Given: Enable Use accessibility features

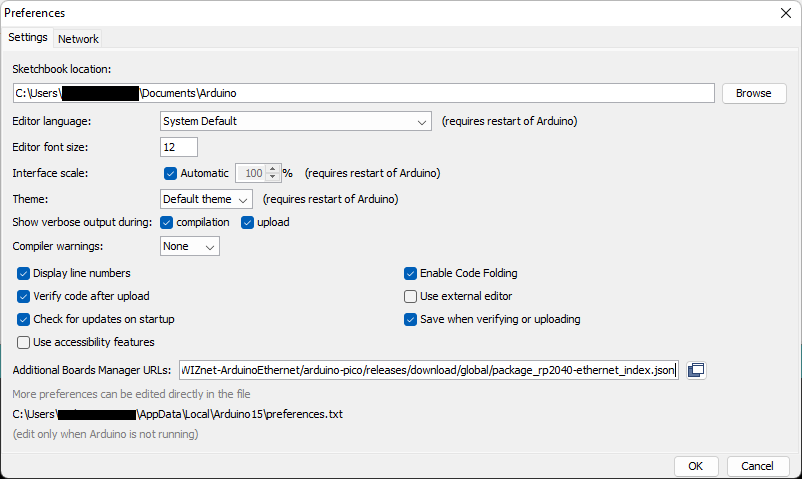Looking at the screenshot, I should coord(24,342).
